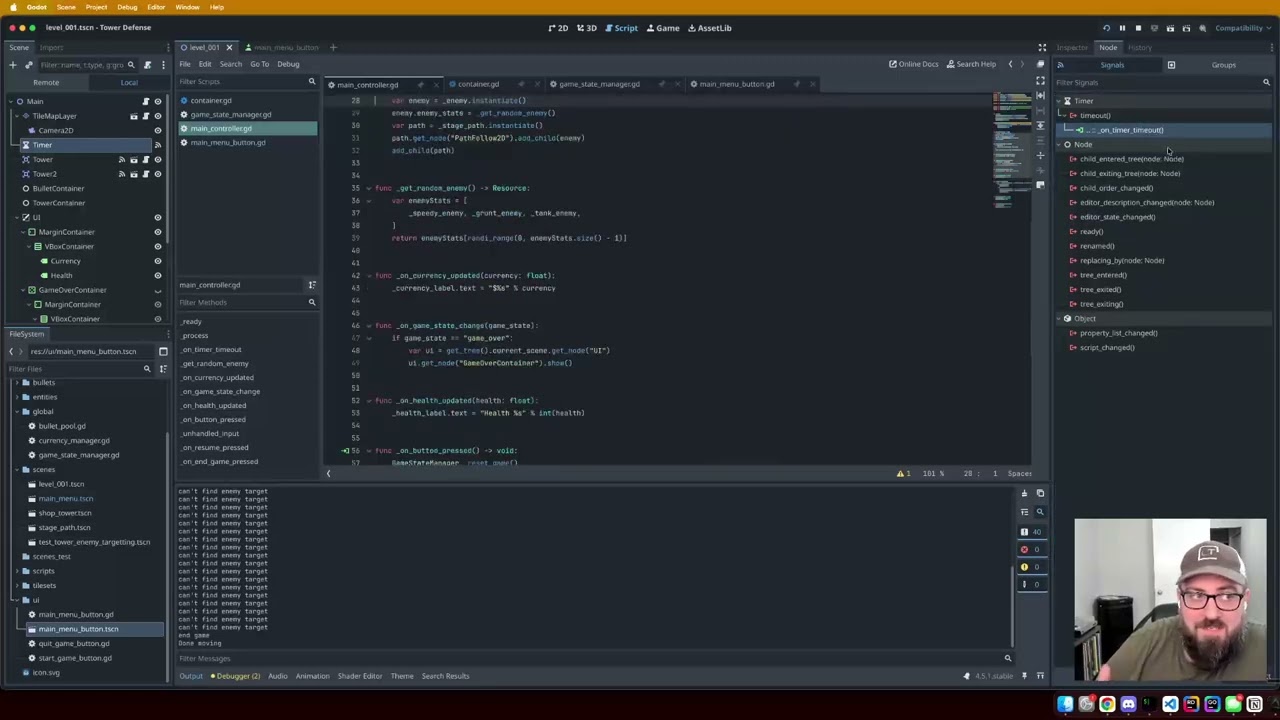Viewport: 1280px width, 720px height.
Task: Switch to the AssetLib workspace
Action: 709,28
